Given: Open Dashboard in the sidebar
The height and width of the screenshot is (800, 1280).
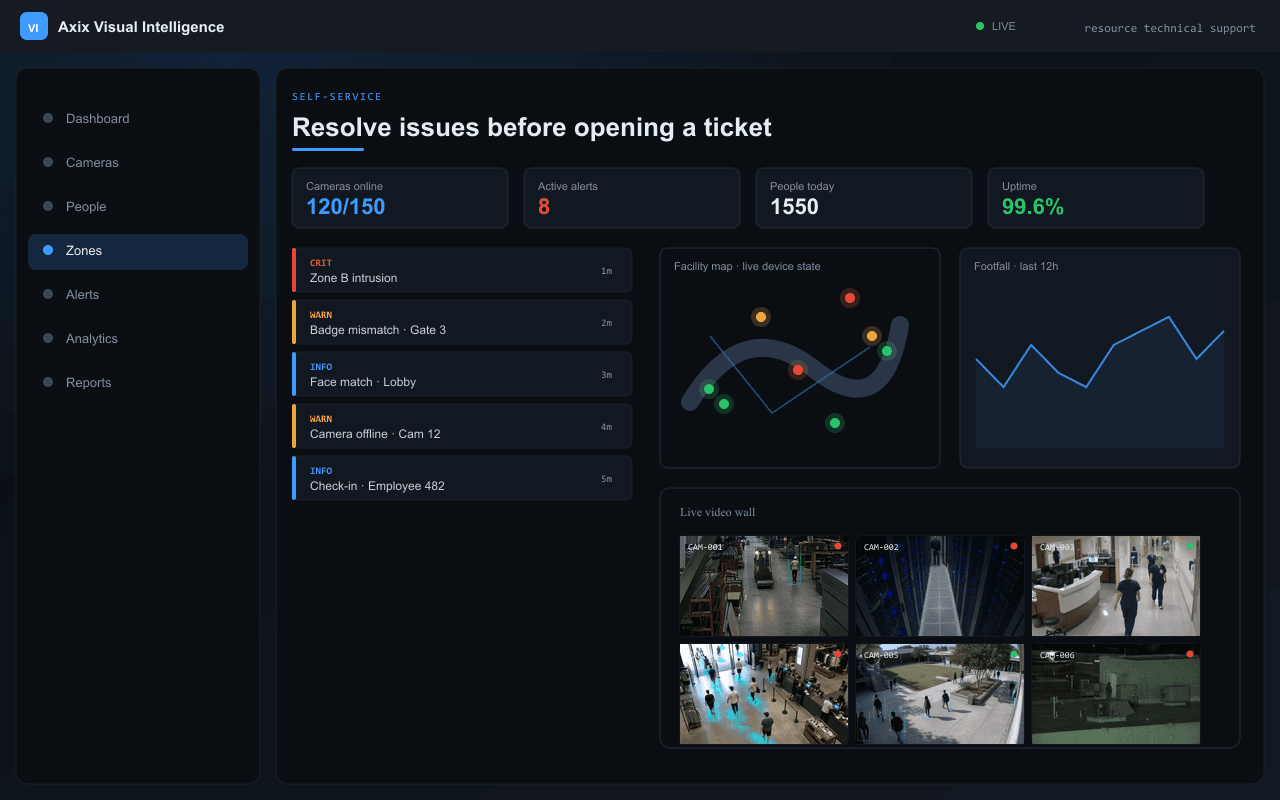Looking at the screenshot, I should pyautogui.click(x=138, y=118).
